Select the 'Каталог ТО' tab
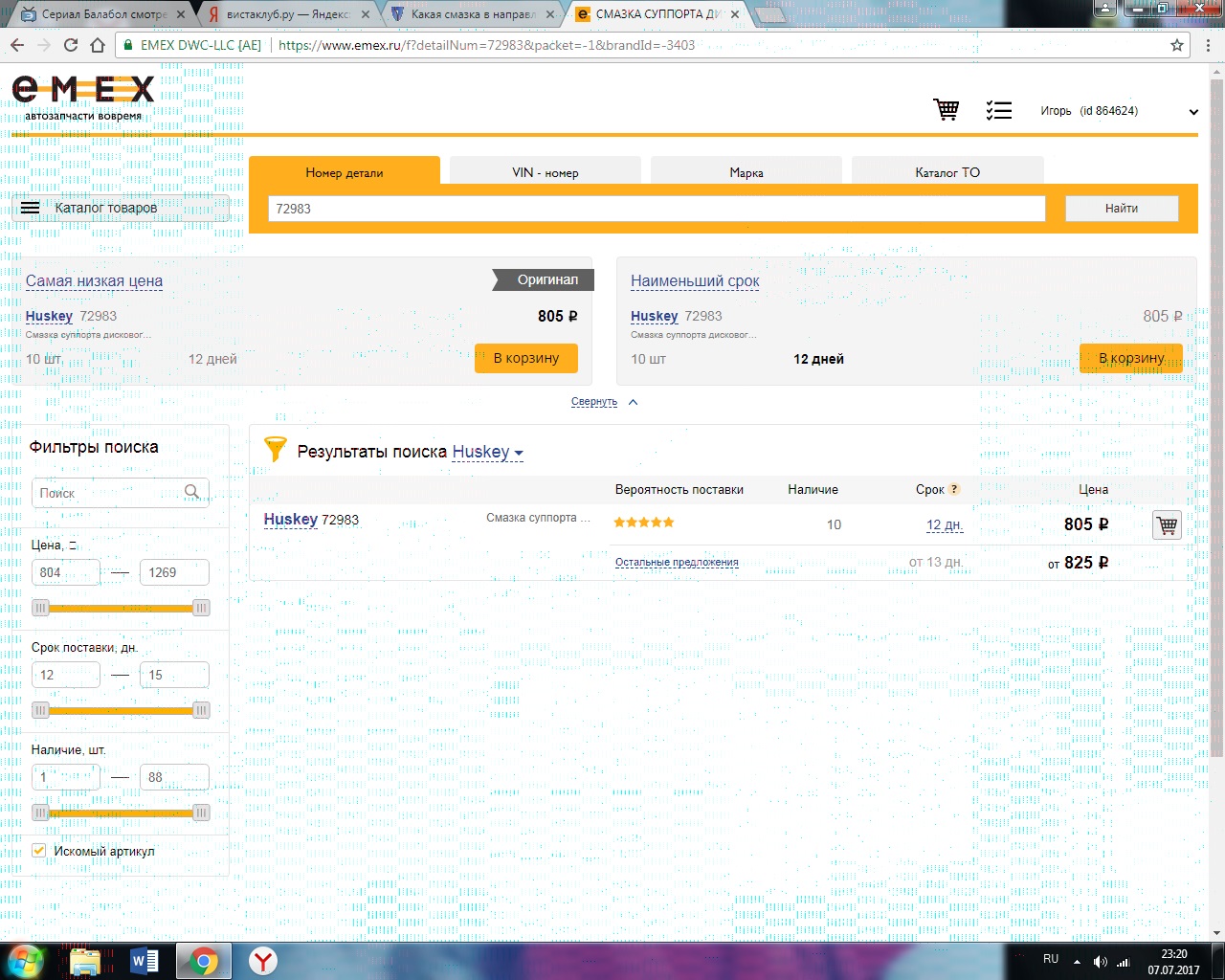The height and width of the screenshot is (980, 1225). (x=947, y=172)
